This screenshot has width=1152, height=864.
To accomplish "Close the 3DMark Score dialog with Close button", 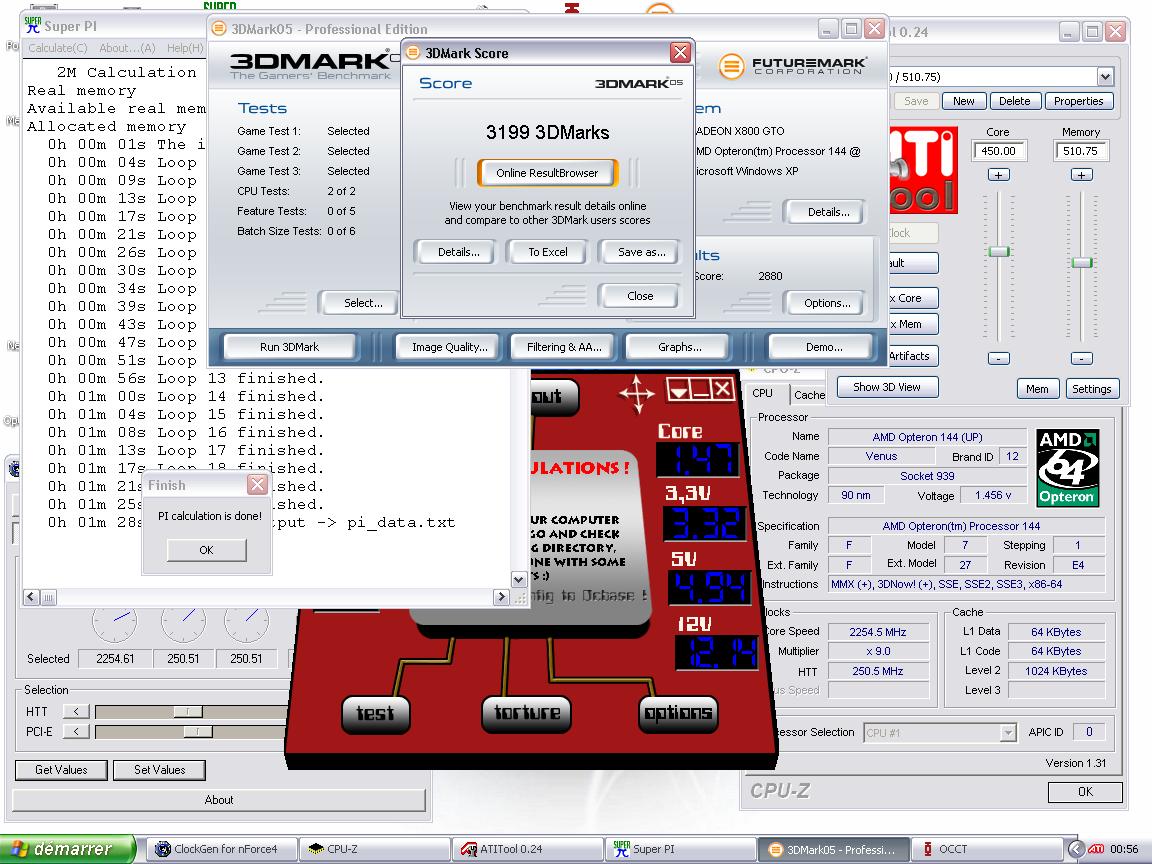I will [x=640, y=296].
